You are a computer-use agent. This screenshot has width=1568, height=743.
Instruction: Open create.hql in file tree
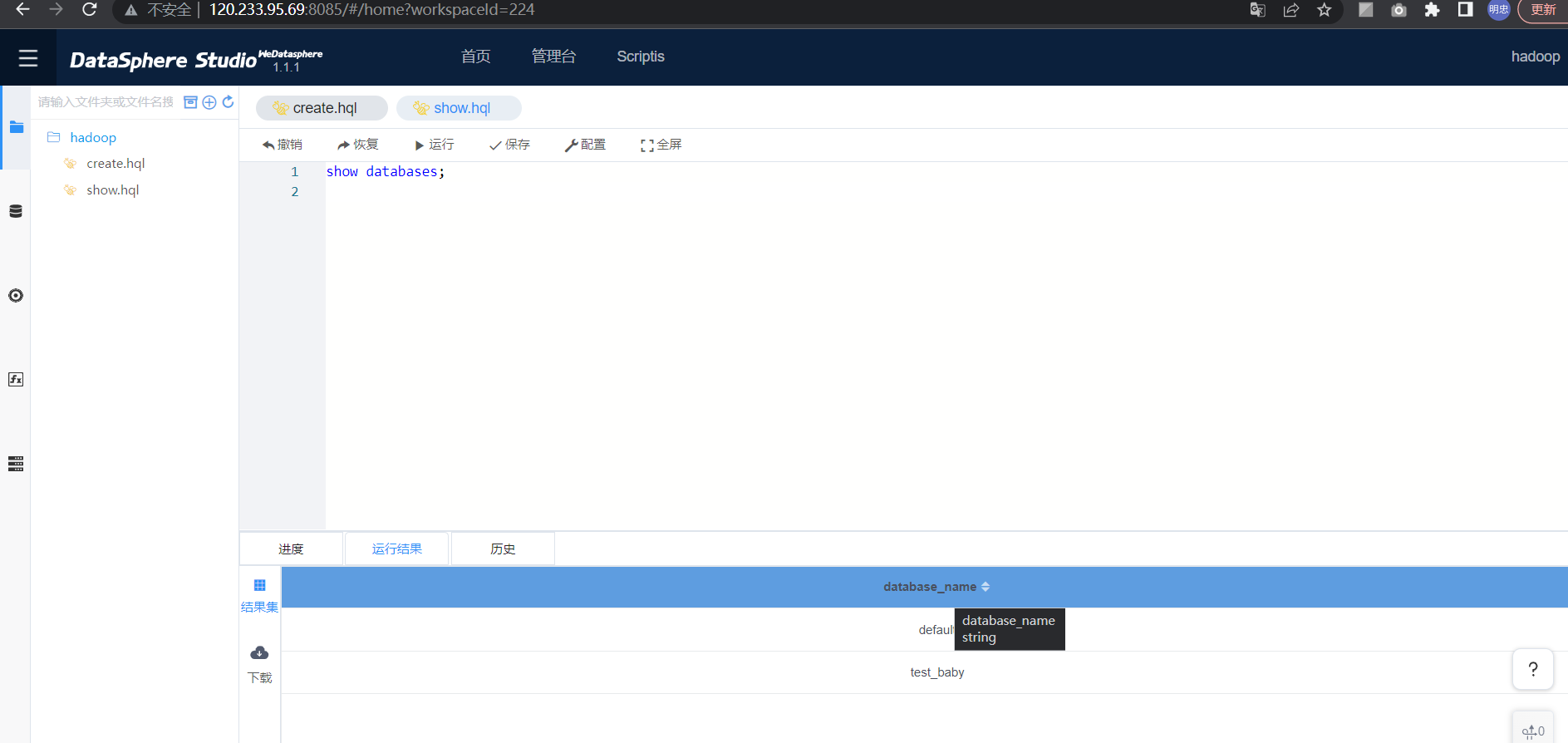pos(116,164)
